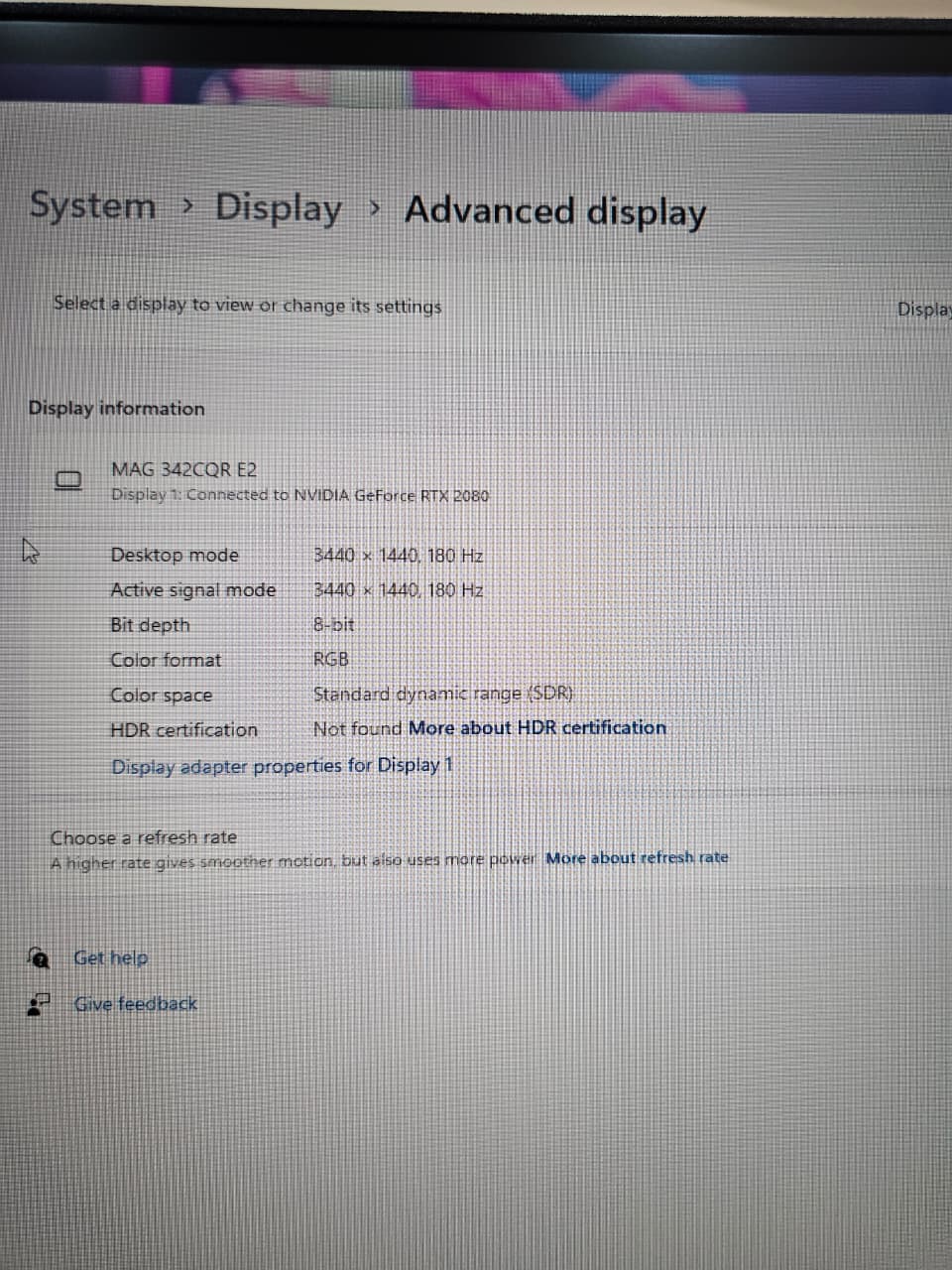Screen dimensions: 952x1270
Task: Click the Choose a refresh rate heading
Action: tap(143, 837)
